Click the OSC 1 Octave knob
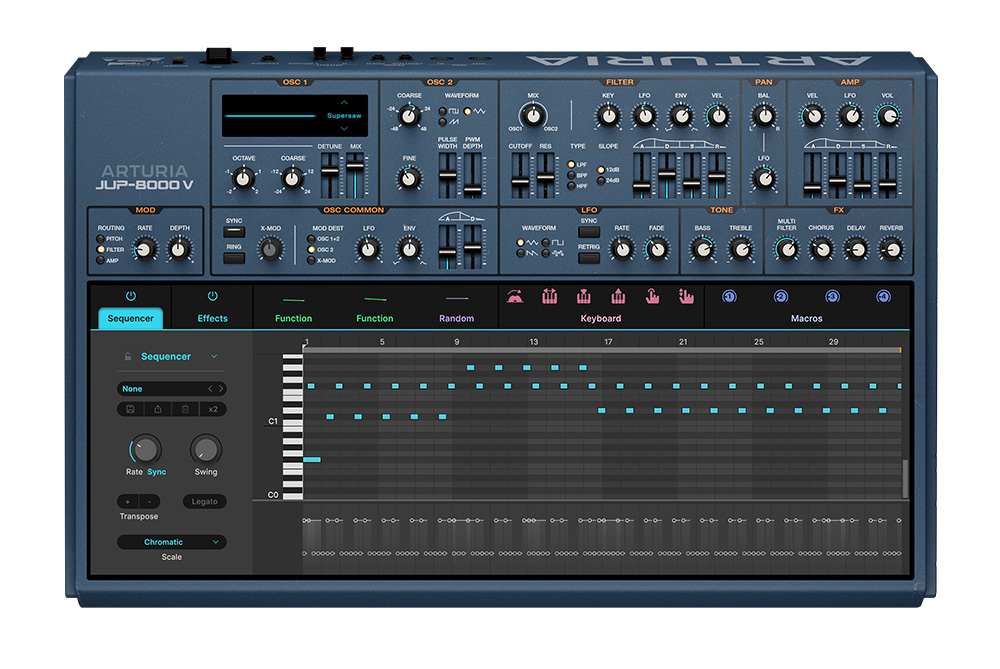Image resolution: width=1000 pixels, height=669 pixels. pos(243,179)
